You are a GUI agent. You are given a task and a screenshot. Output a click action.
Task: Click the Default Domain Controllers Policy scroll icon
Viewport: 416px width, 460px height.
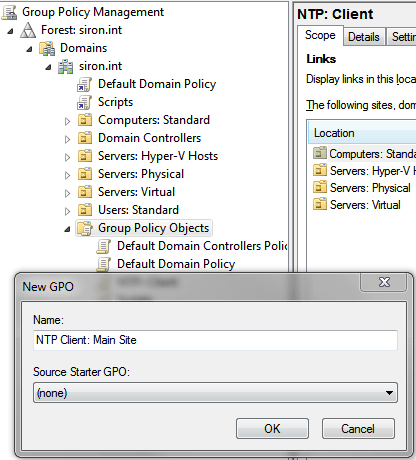[103, 246]
